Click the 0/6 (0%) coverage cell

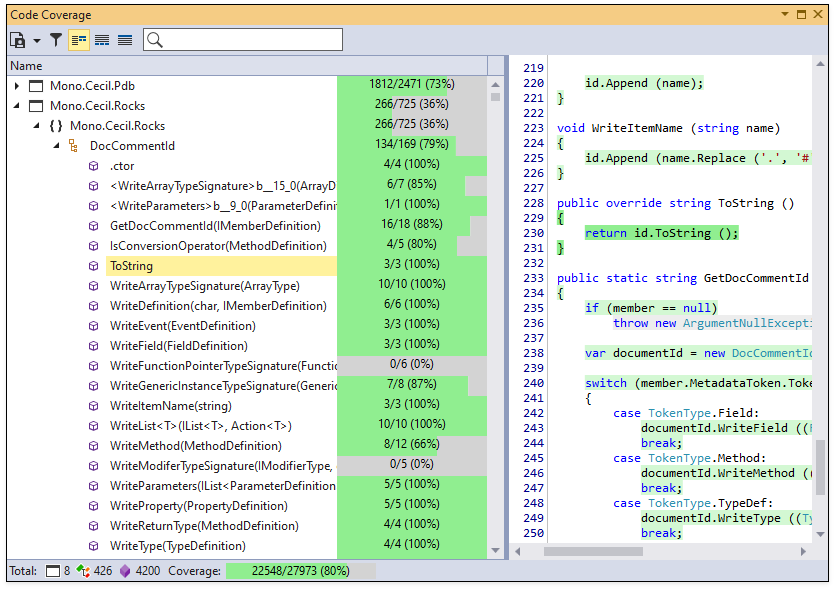412,364
